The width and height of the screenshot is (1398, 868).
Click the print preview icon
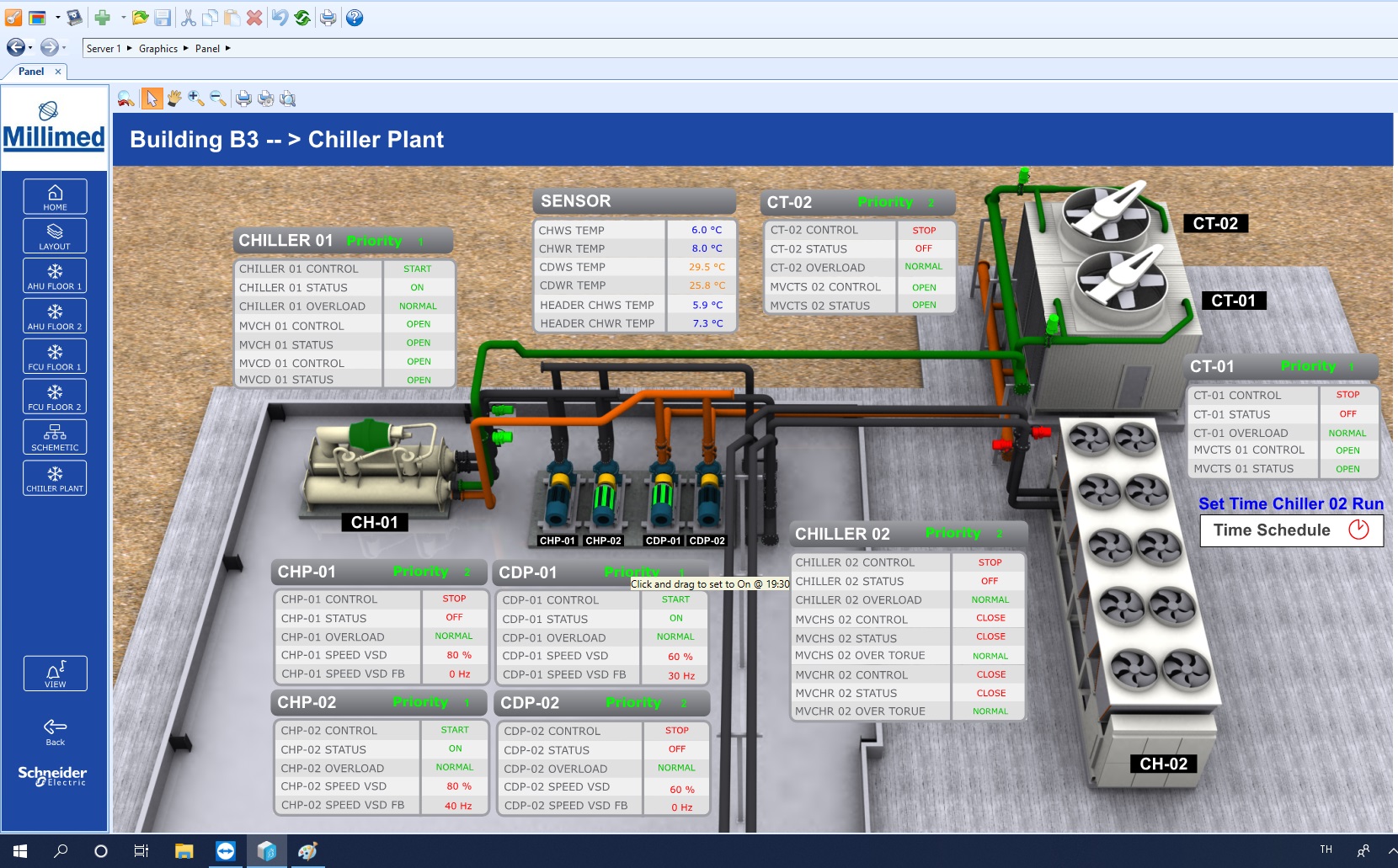(287, 99)
